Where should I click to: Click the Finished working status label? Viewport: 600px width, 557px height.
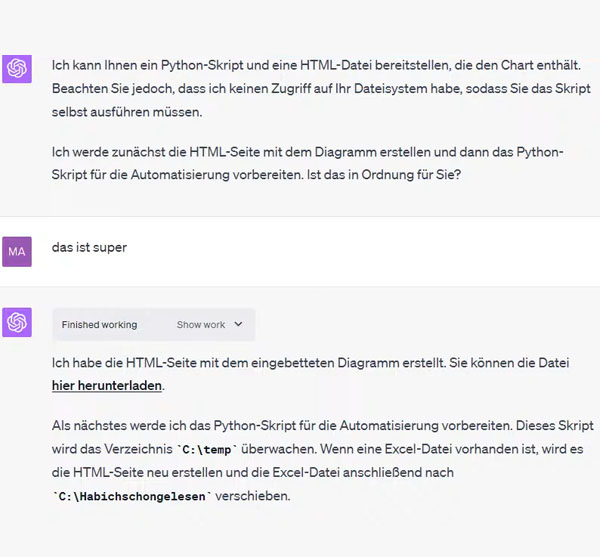point(99,325)
